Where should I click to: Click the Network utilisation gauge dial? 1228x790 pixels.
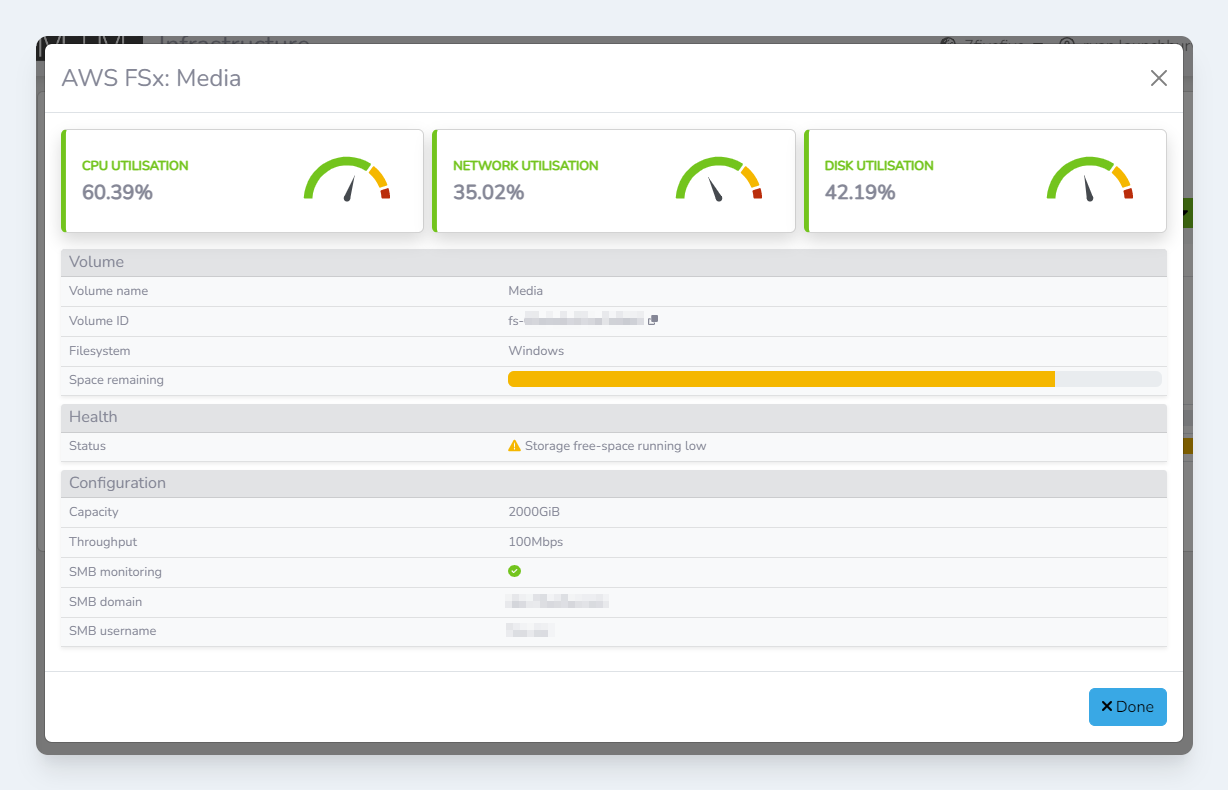point(718,180)
